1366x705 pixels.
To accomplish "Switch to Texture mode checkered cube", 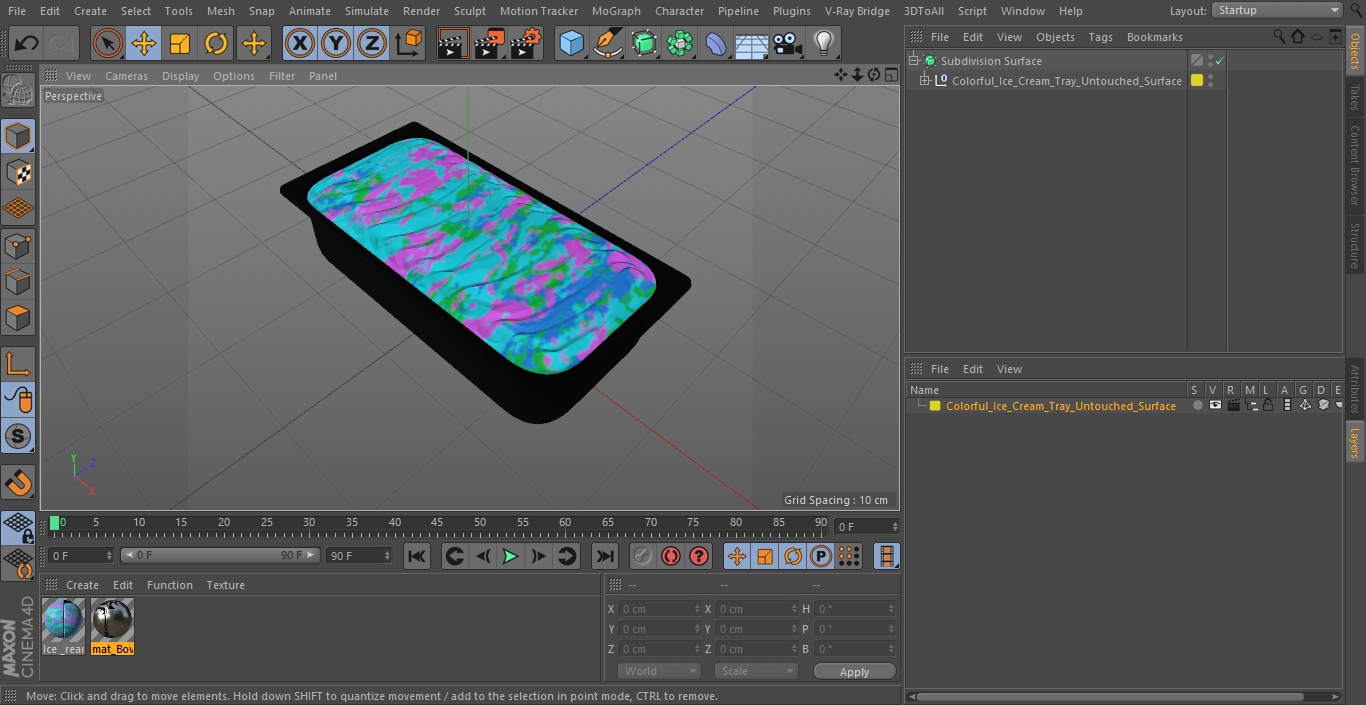I will (18, 173).
